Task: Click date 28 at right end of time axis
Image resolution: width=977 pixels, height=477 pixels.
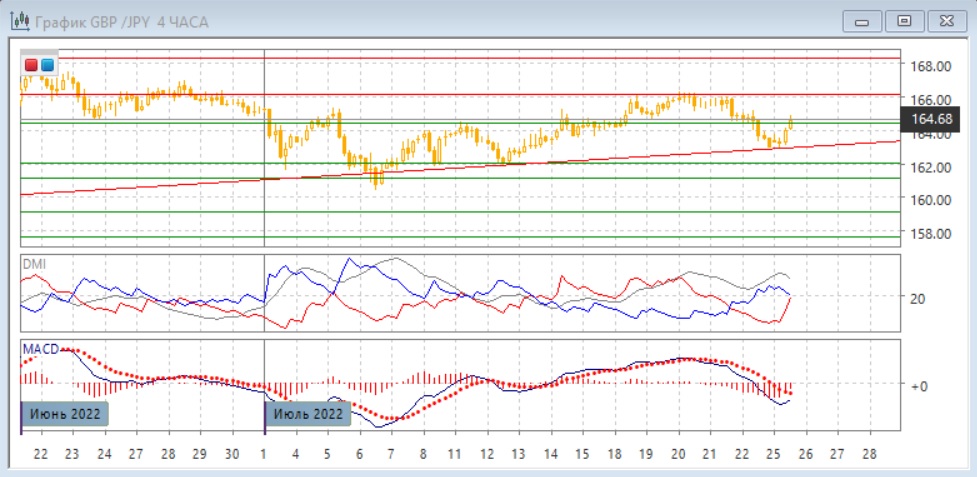Action: pyautogui.click(x=870, y=453)
